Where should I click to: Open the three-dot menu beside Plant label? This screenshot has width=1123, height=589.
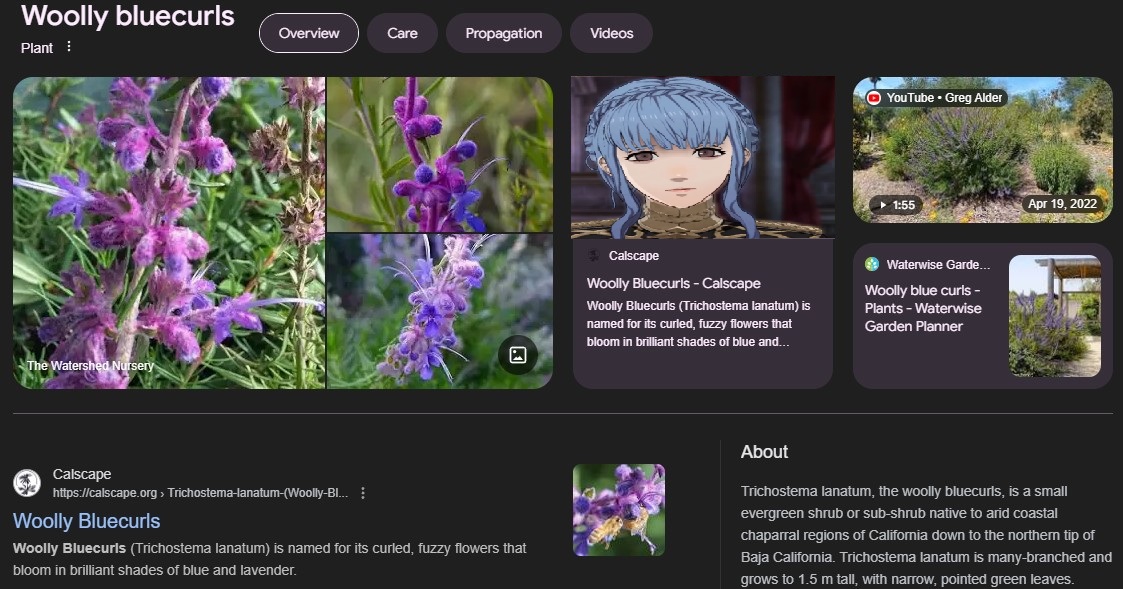pyautogui.click(x=69, y=47)
